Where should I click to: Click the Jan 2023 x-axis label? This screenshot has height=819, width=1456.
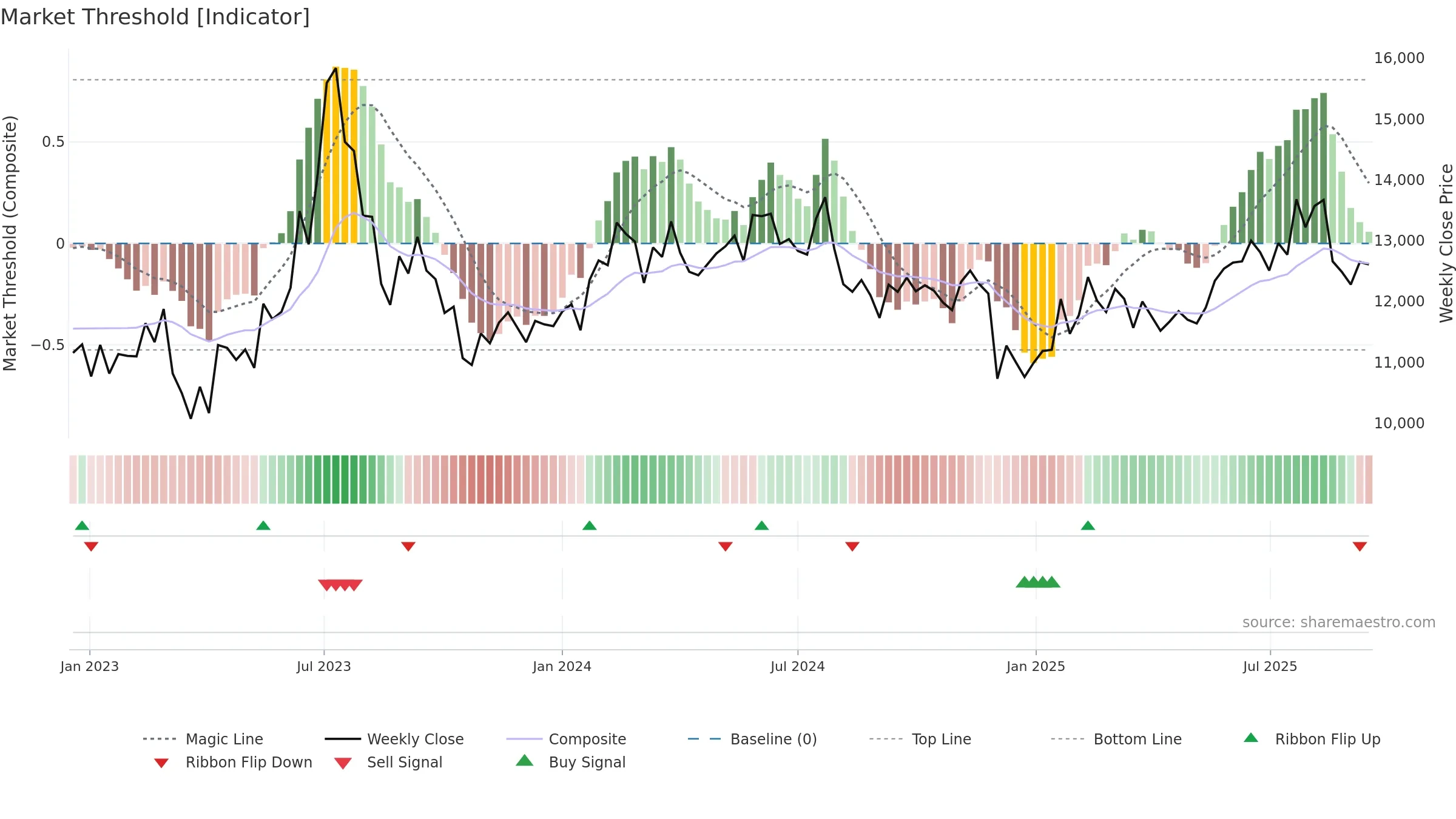pyautogui.click(x=90, y=666)
